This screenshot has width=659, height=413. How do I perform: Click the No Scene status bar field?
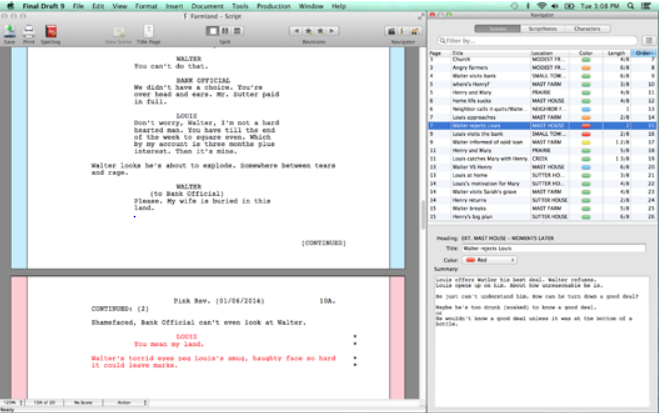point(83,402)
